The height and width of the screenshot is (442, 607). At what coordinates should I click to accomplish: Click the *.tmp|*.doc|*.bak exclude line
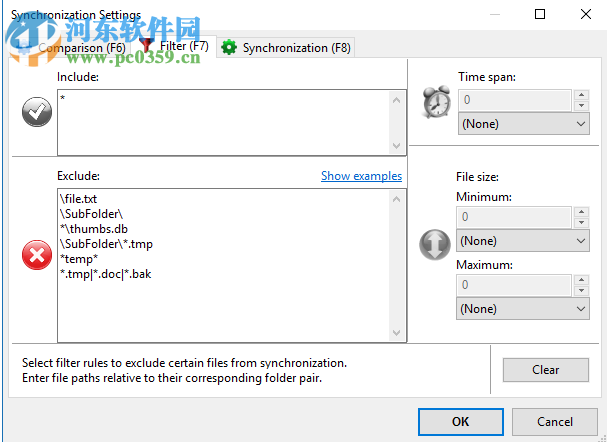click(106, 274)
